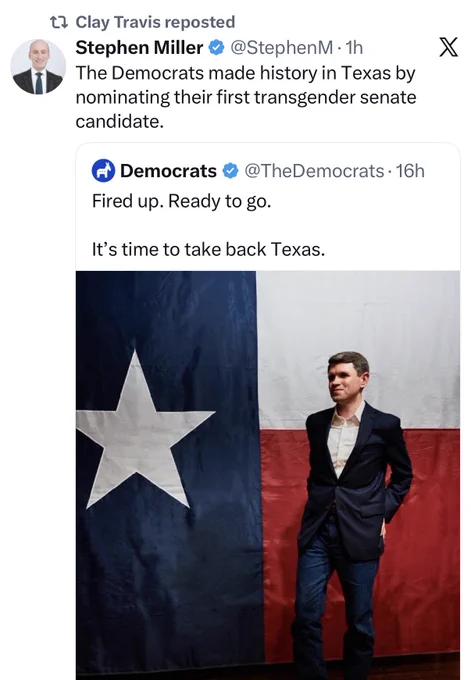Click the Stephen Miller display name
Screen dimensions: 471x680
pyautogui.click(x=139, y=48)
